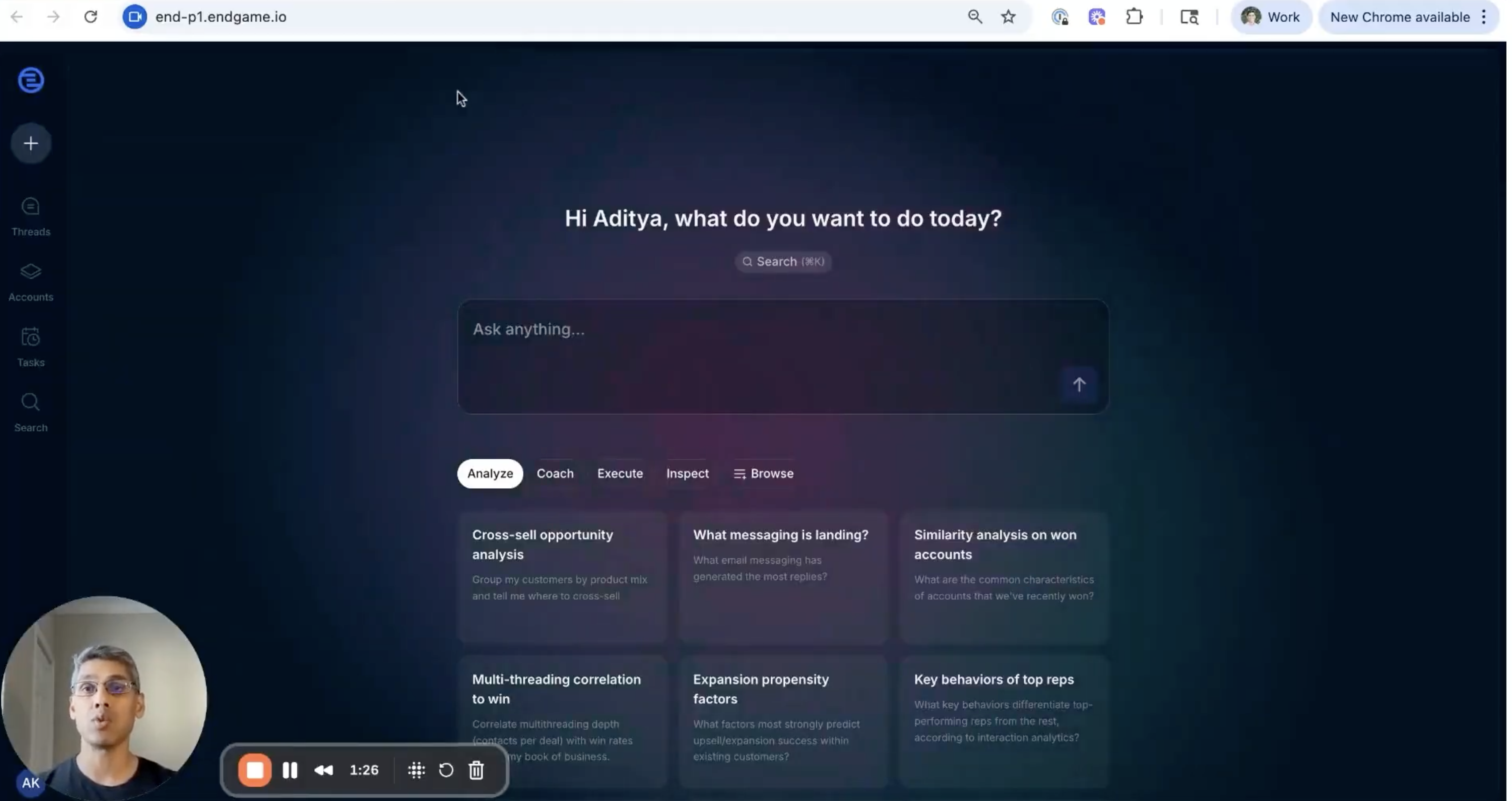The width and height of the screenshot is (1512, 801).
Task: Restart recording with circular arrow icon
Action: 445,770
